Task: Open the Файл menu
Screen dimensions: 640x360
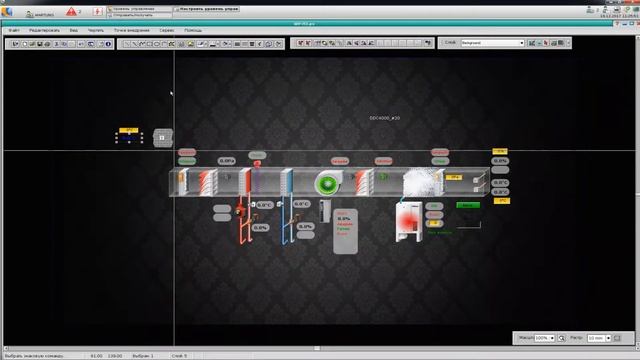Action: (14, 30)
